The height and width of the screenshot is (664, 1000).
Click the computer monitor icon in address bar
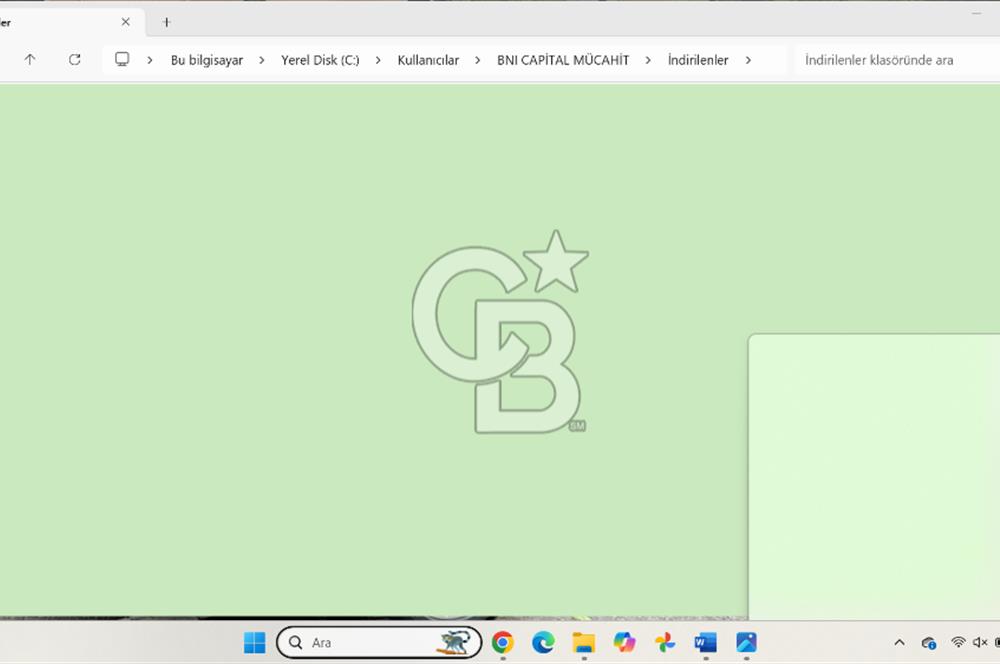pyautogui.click(x=122, y=60)
